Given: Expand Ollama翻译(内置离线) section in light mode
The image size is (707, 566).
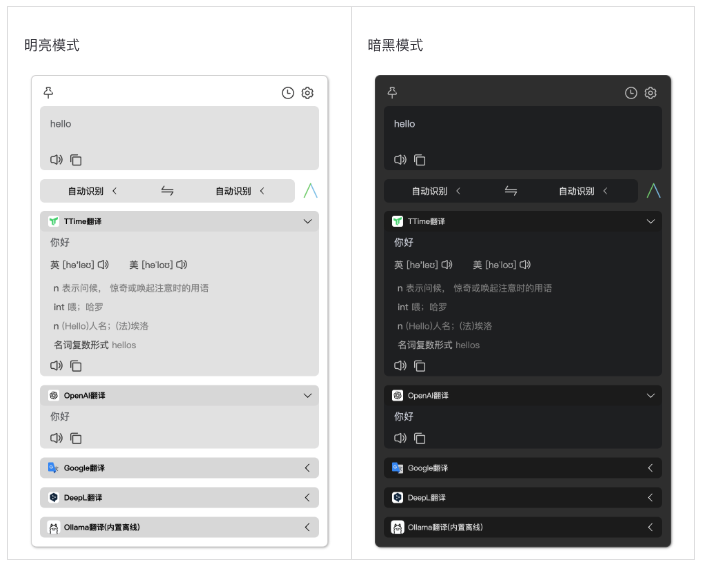Looking at the screenshot, I should [x=308, y=527].
